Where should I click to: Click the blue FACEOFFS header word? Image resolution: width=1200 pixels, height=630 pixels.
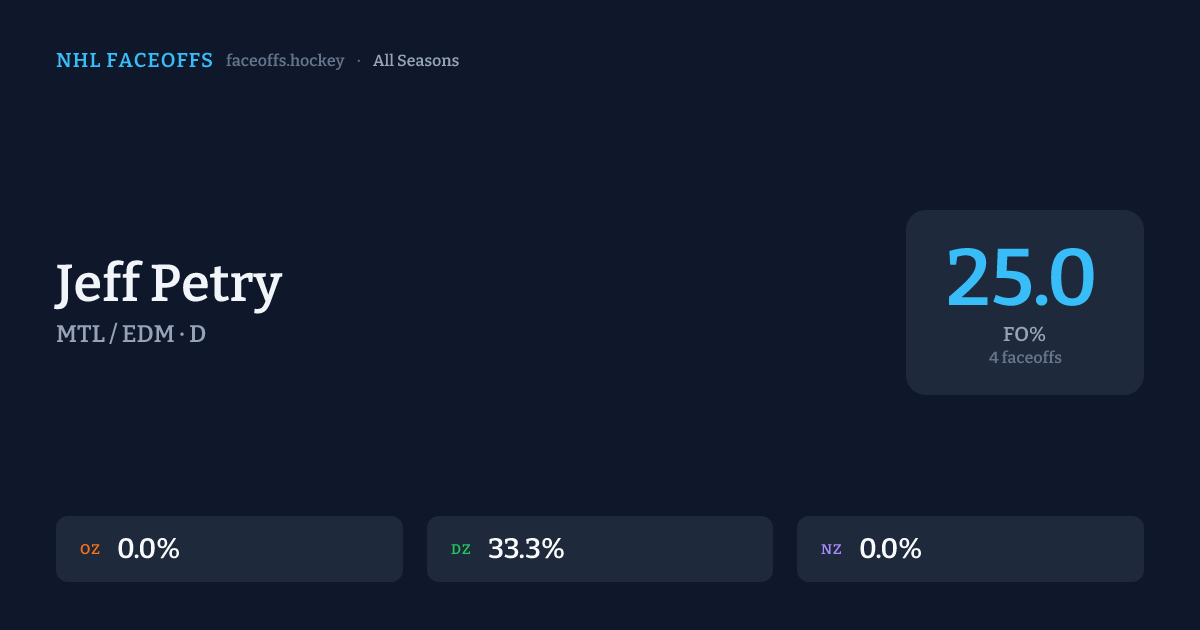160,61
